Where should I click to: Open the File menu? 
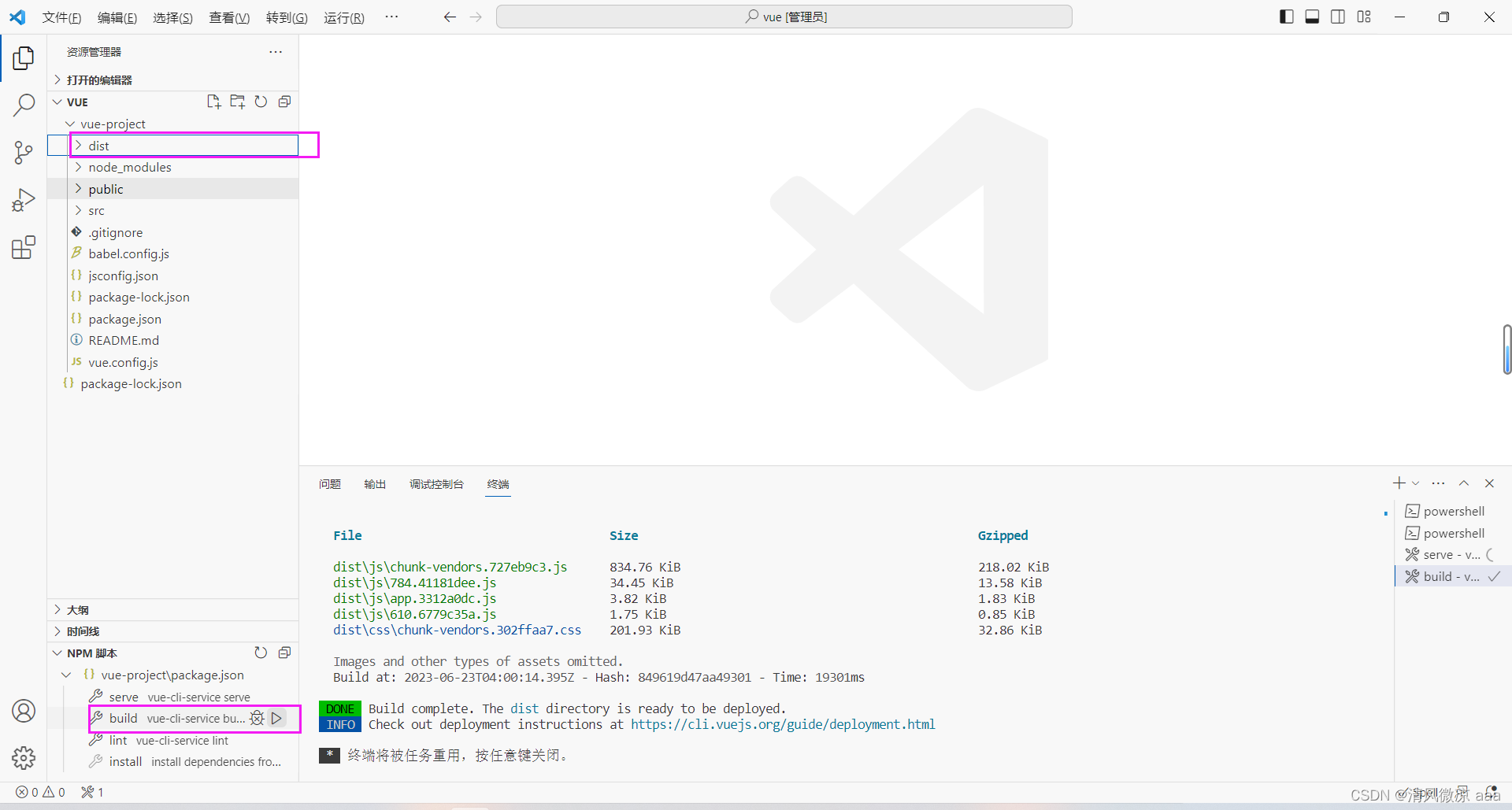click(61, 17)
